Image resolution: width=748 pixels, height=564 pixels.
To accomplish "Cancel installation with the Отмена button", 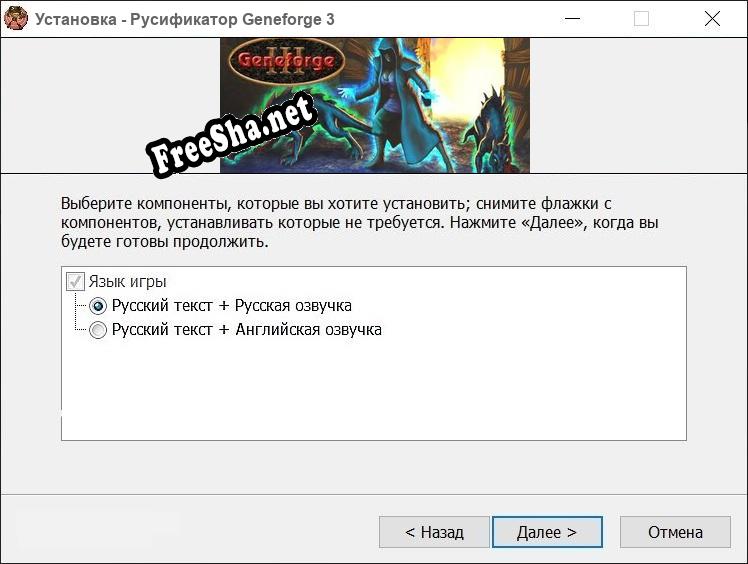I will click(x=675, y=532).
